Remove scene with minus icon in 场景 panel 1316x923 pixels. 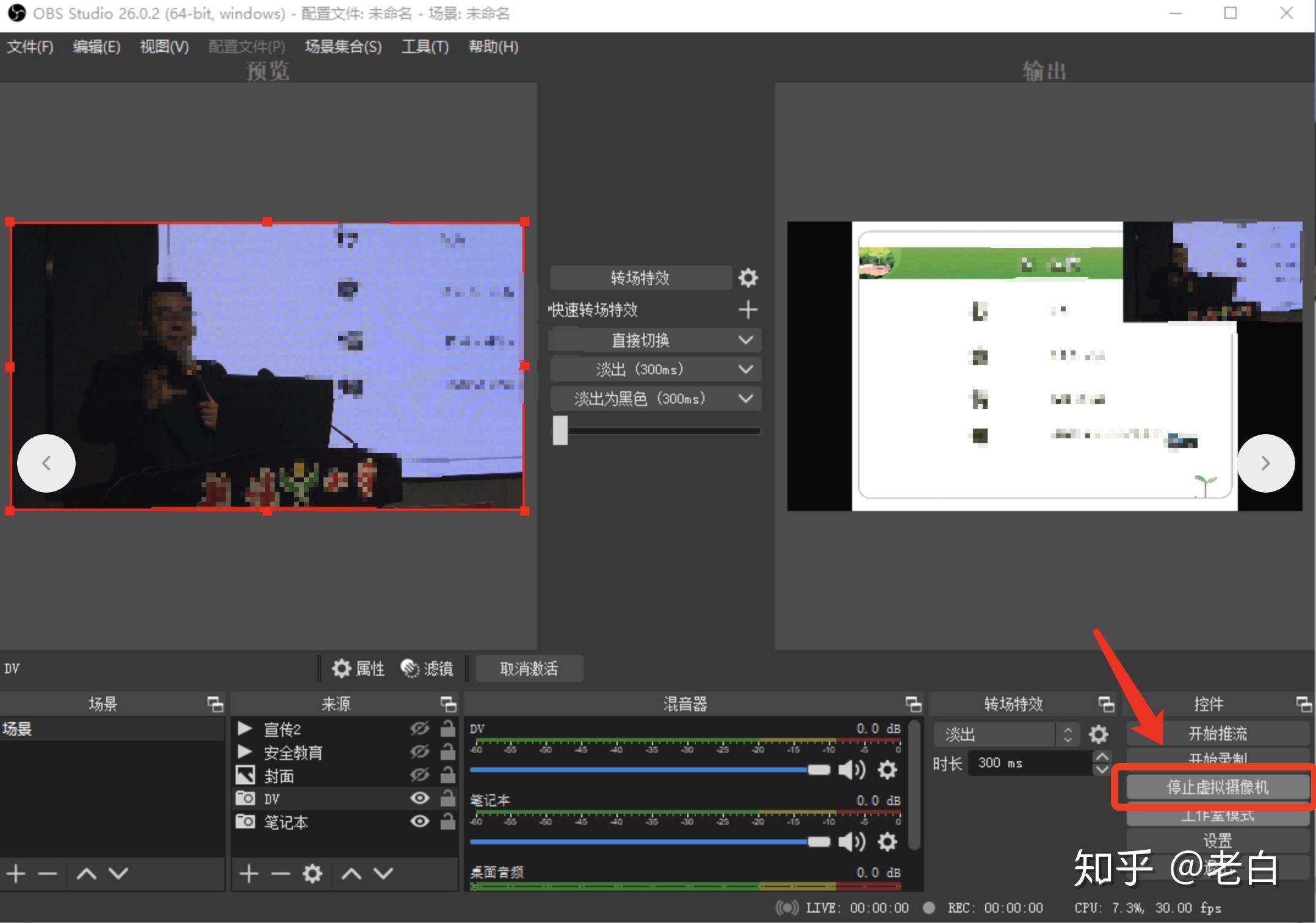[x=47, y=874]
